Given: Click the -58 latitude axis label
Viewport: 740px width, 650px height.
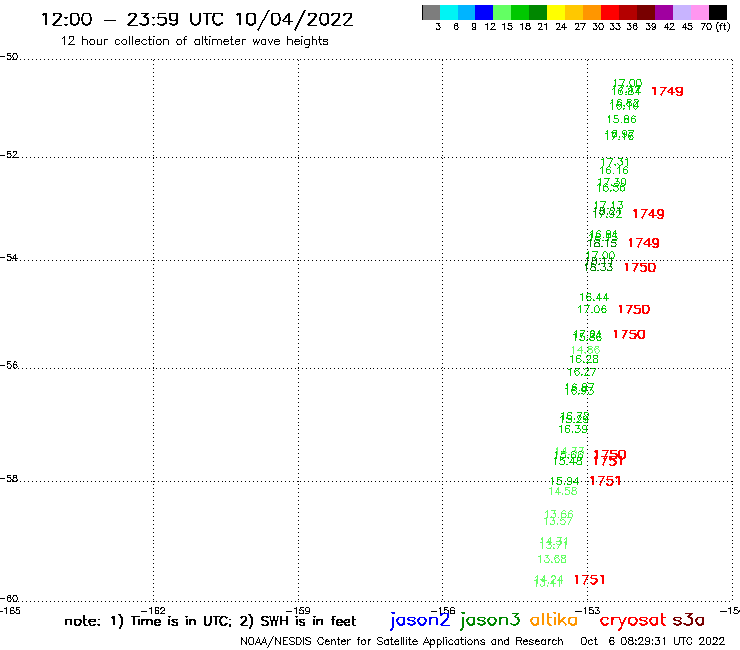Looking at the screenshot, I should 9,479.
